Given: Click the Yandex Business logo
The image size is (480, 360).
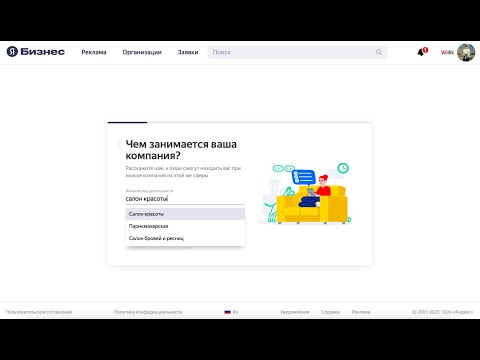Looking at the screenshot, I should coord(36,52).
